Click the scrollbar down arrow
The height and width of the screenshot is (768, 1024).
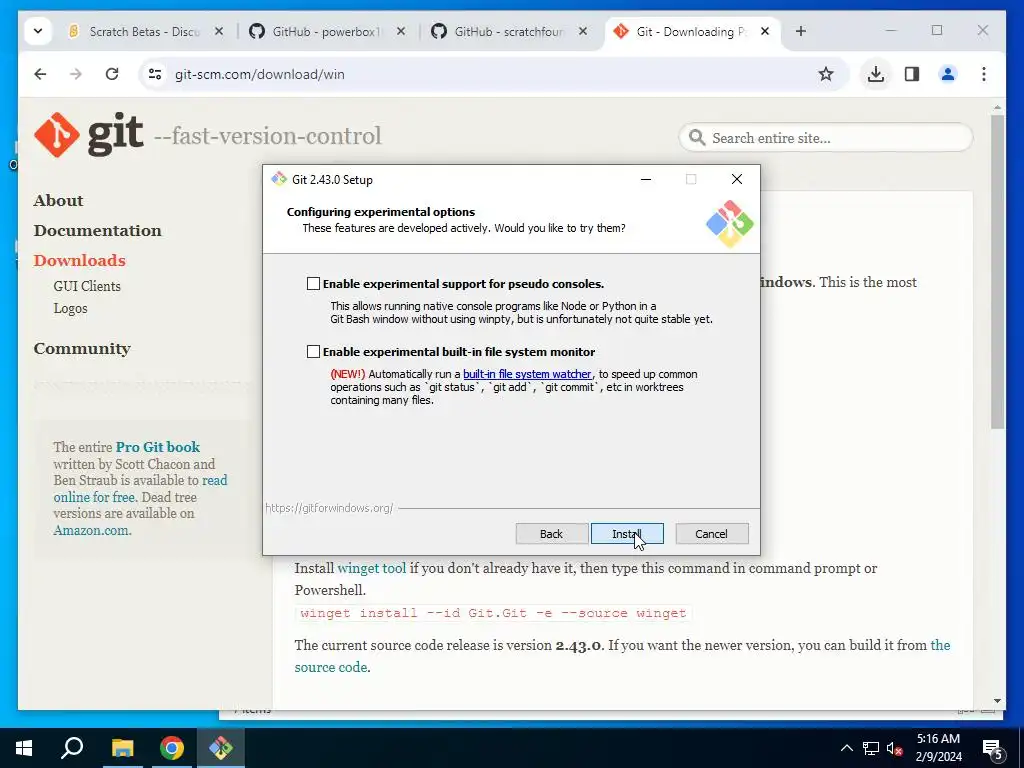(997, 701)
